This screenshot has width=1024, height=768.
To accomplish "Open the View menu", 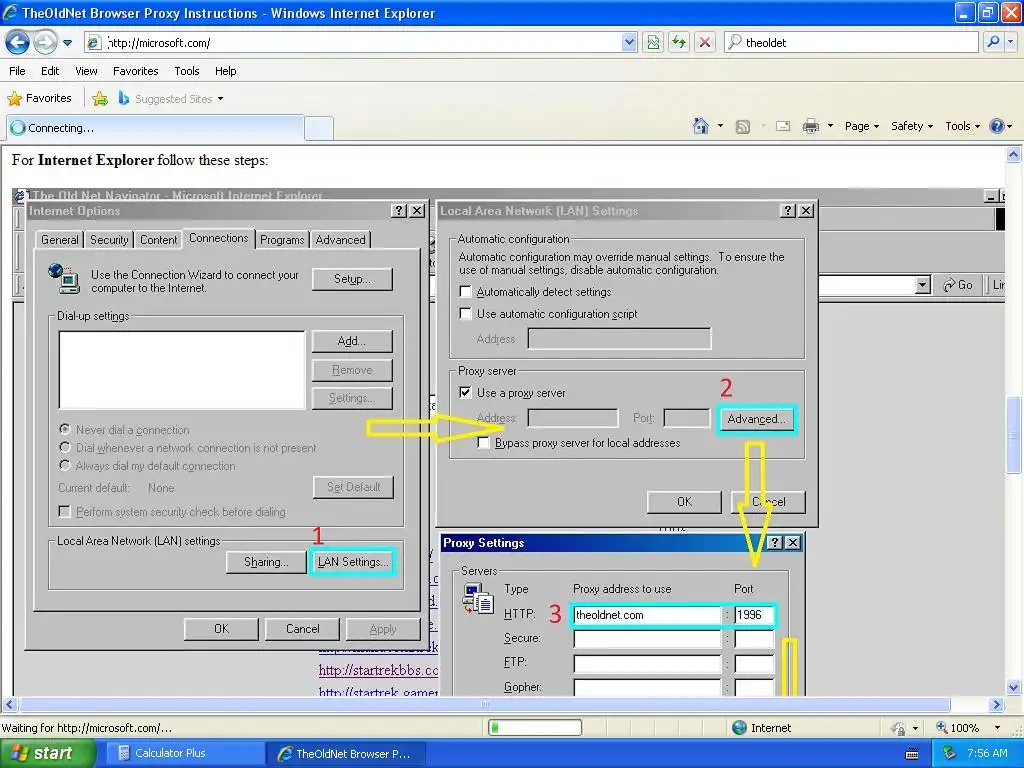I will click(86, 71).
